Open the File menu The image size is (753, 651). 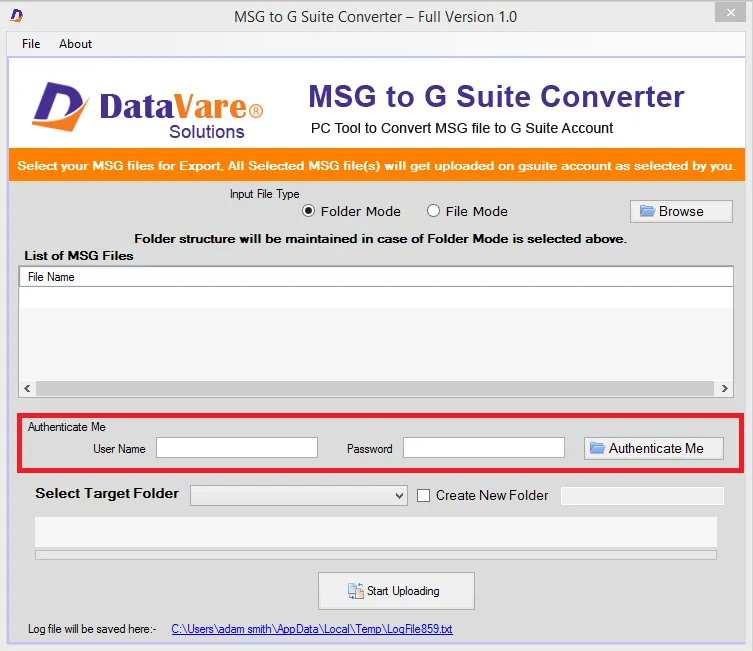(31, 44)
